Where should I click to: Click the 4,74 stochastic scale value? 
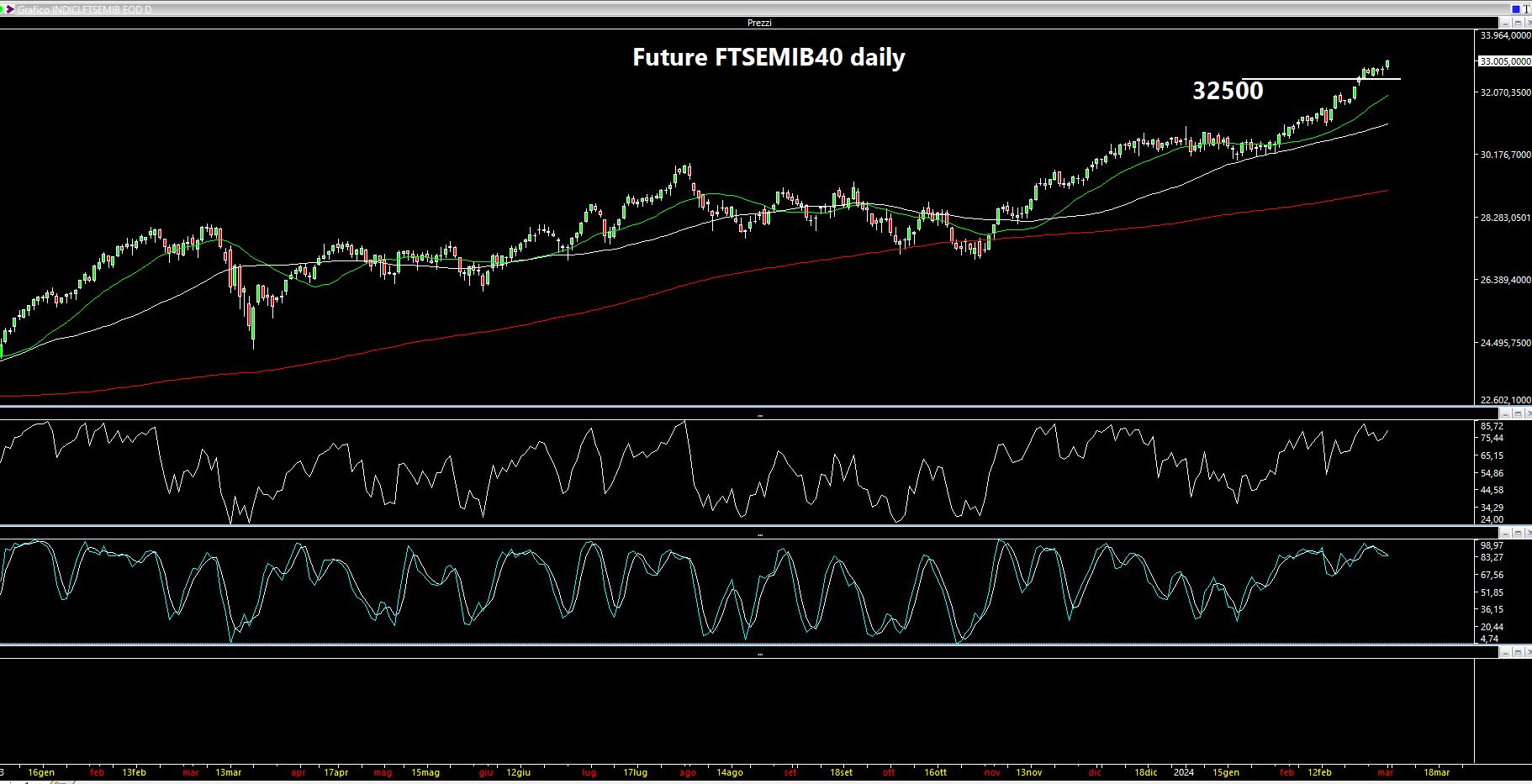pos(1489,639)
